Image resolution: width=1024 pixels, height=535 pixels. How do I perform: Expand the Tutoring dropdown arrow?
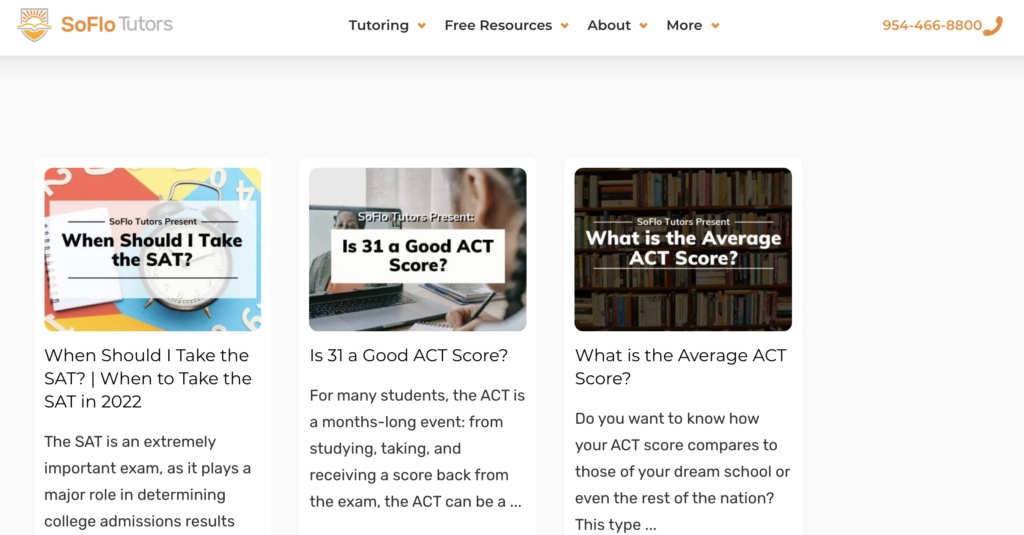421,26
